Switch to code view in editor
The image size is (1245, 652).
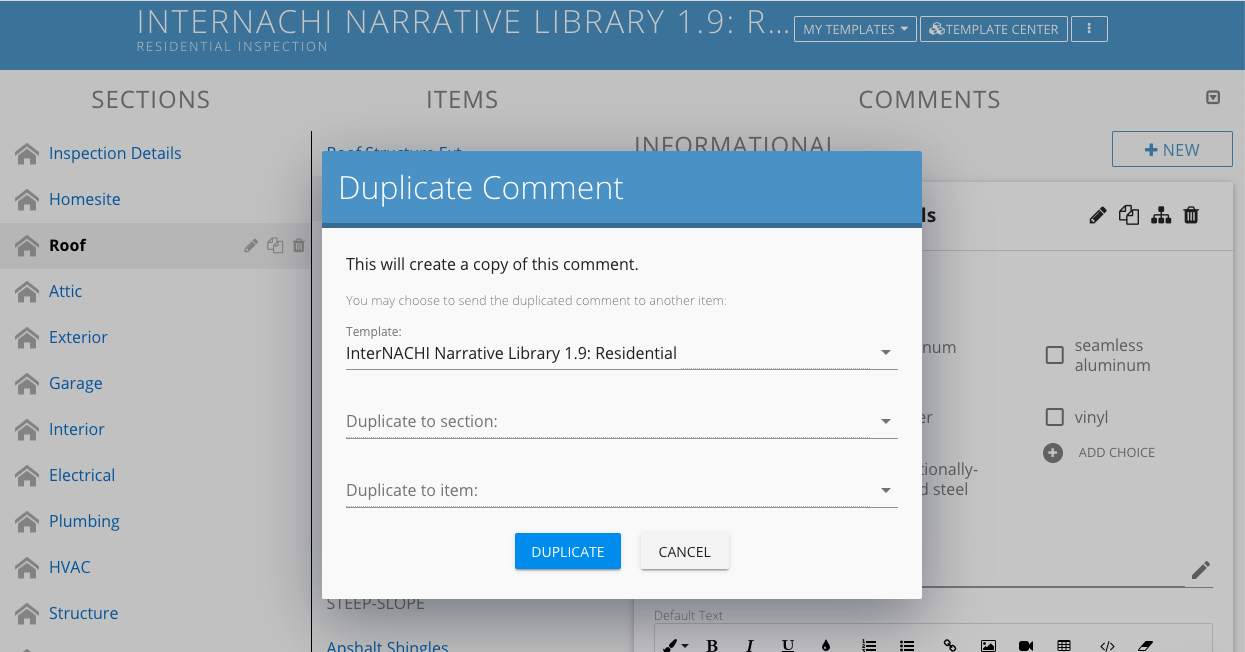point(1107,645)
